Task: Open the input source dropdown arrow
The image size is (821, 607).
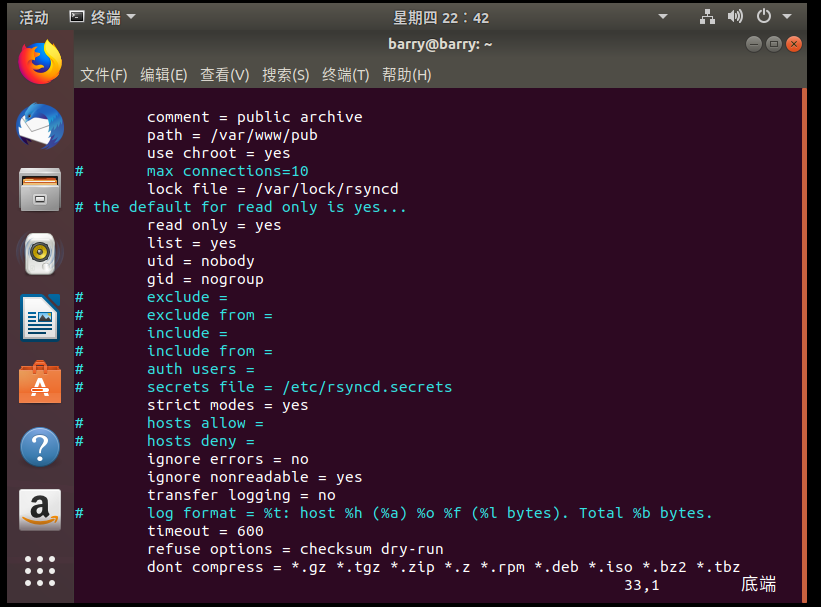Action: point(662,17)
